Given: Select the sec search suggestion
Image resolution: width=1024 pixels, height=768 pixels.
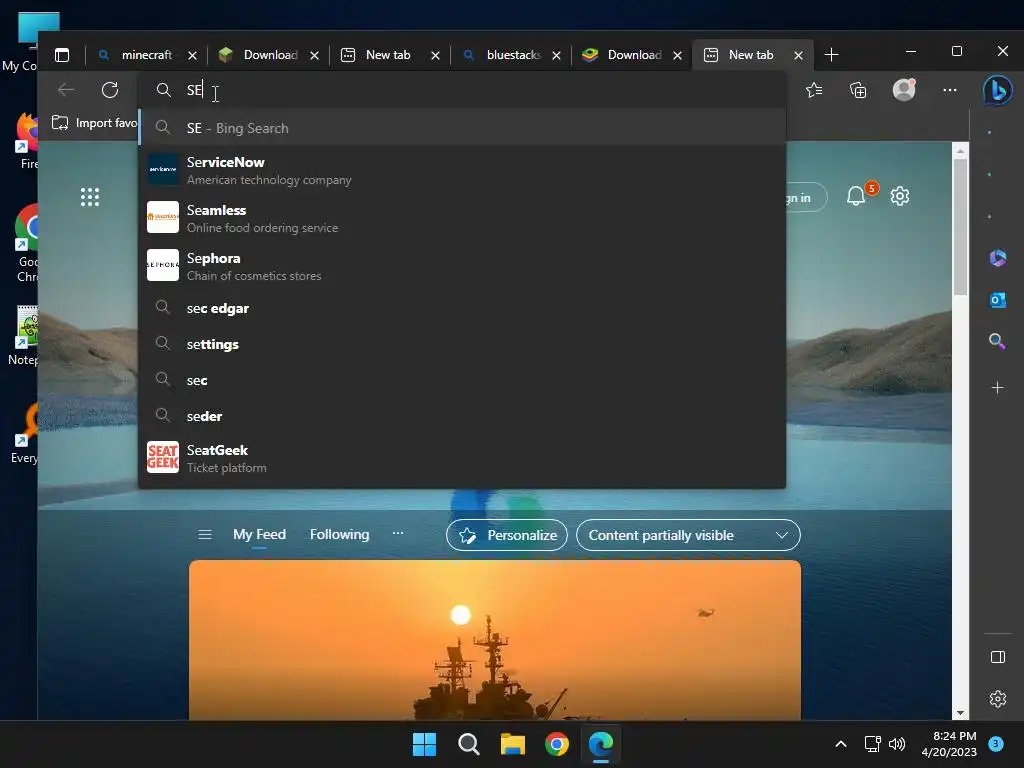Looking at the screenshot, I should (462, 380).
